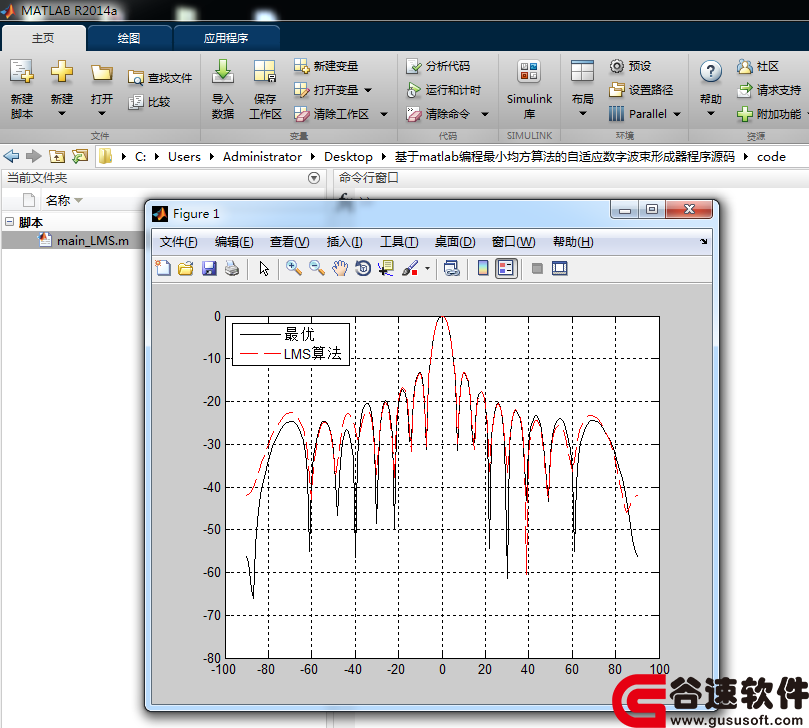Click the Save Workspace (保存工作区) icon
This screenshot has height=728, width=809.
coord(265,72)
